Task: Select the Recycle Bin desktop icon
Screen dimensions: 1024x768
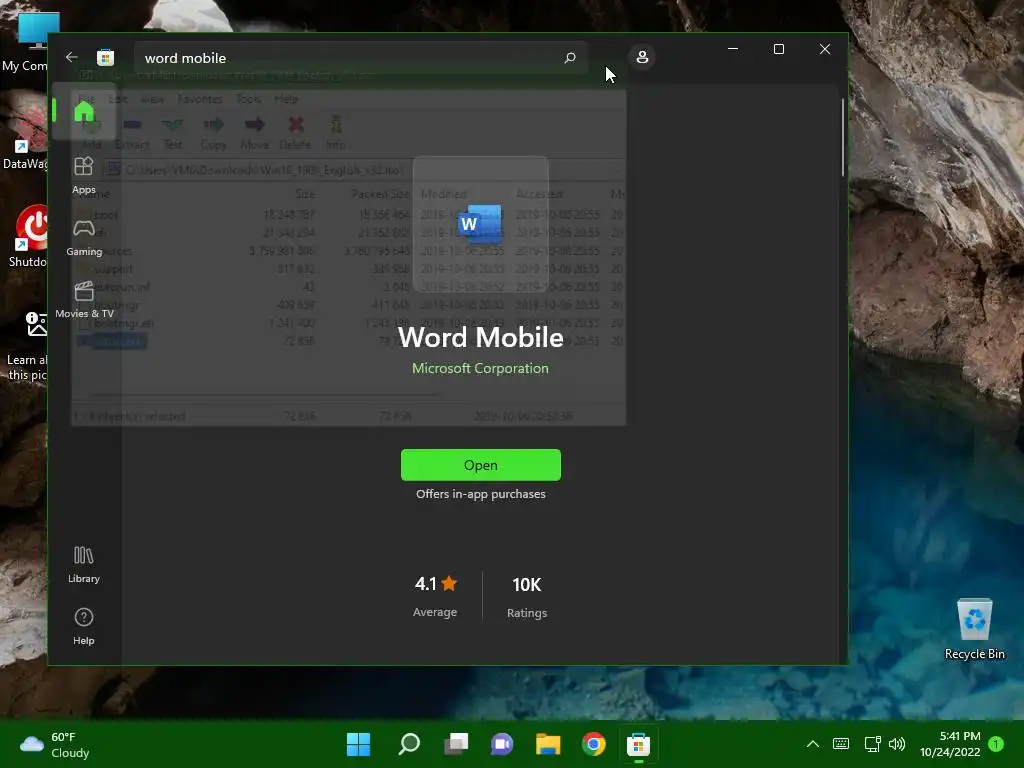Action: coord(974,629)
